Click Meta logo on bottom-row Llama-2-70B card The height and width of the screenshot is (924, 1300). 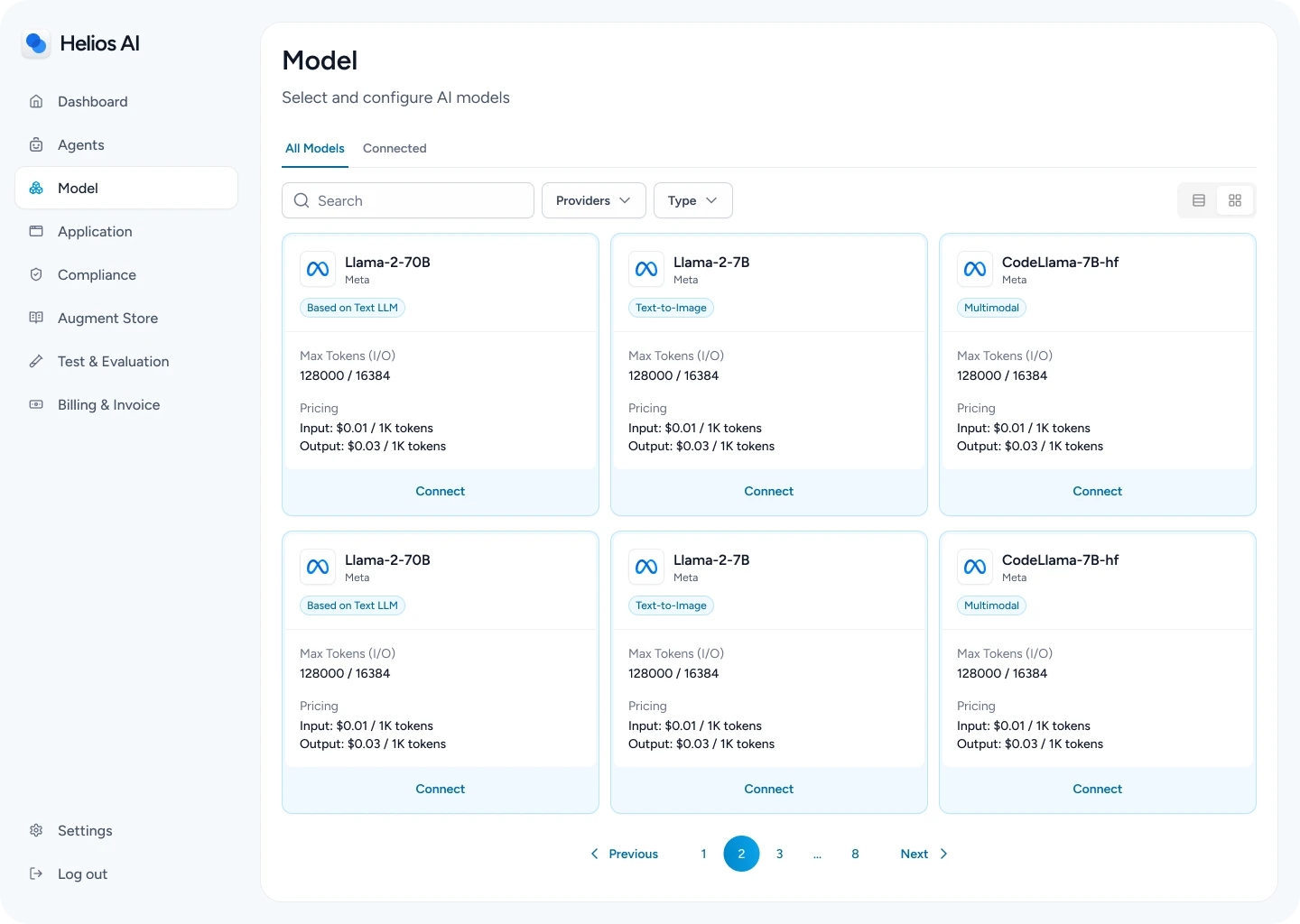point(318,567)
